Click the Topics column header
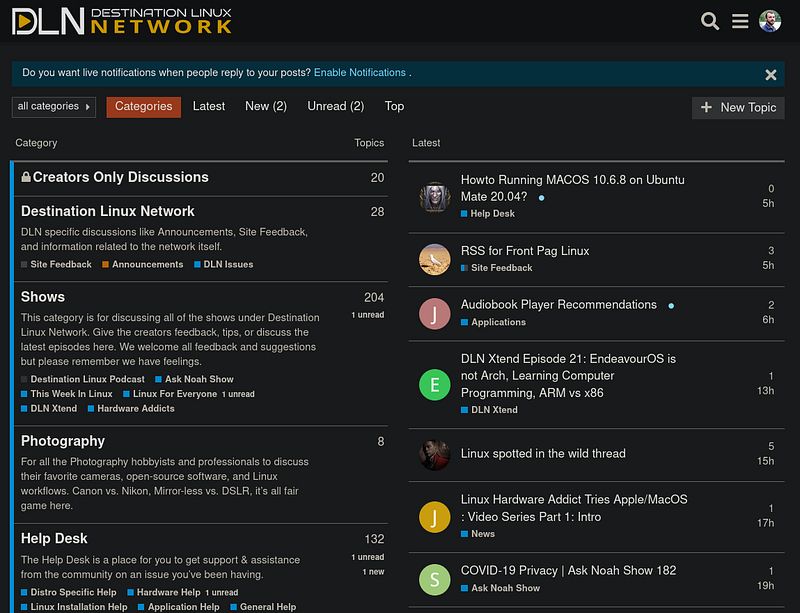 point(369,143)
